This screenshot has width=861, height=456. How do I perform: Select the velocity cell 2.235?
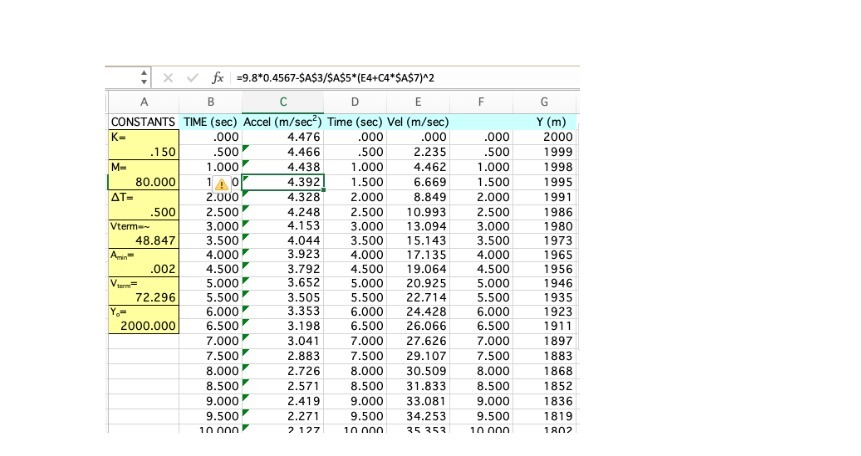(x=418, y=152)
